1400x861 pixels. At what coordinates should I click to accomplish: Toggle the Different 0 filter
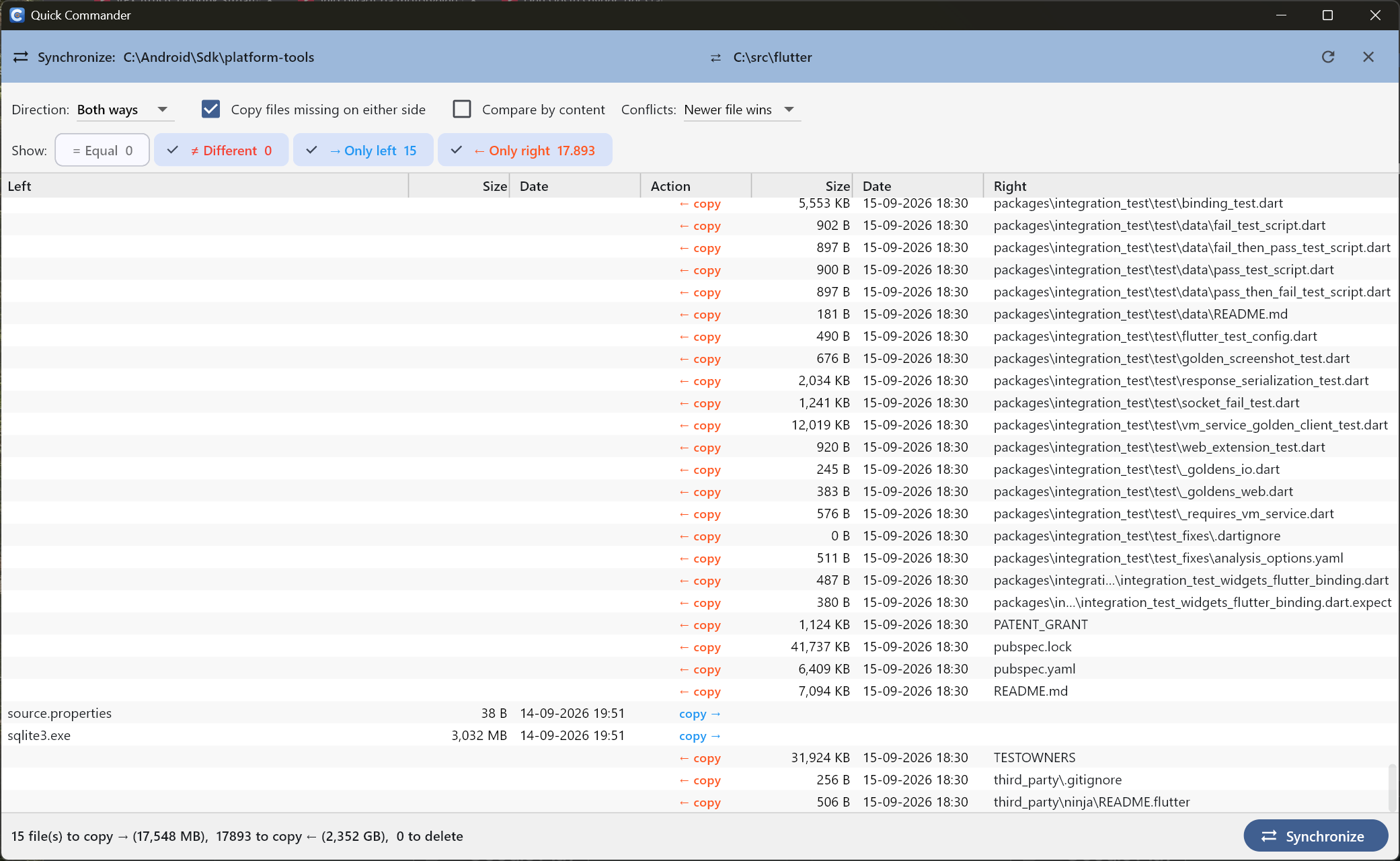(x=221, y=150)
